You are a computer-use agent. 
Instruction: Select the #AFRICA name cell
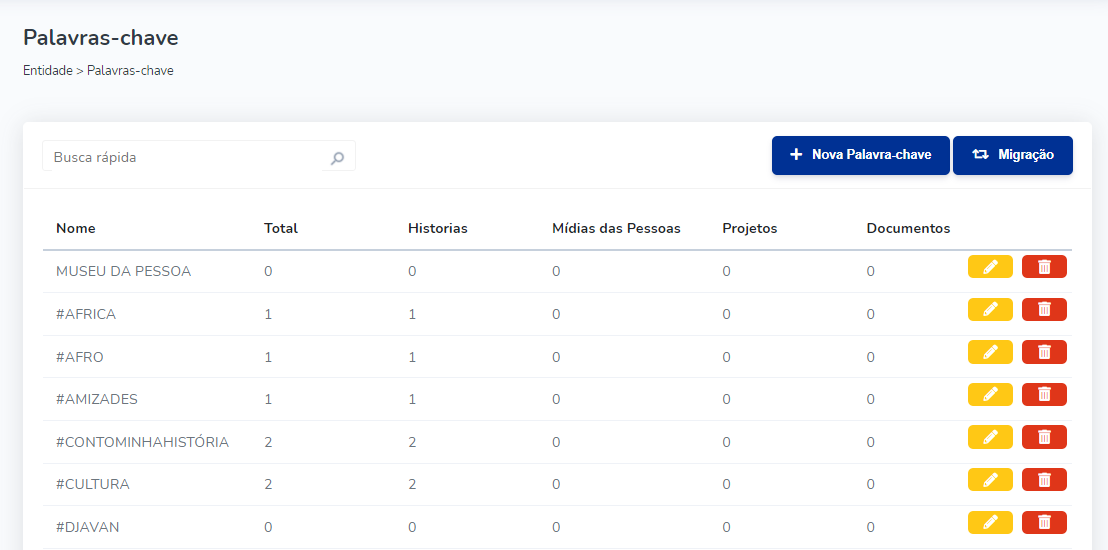click(86, 314)
